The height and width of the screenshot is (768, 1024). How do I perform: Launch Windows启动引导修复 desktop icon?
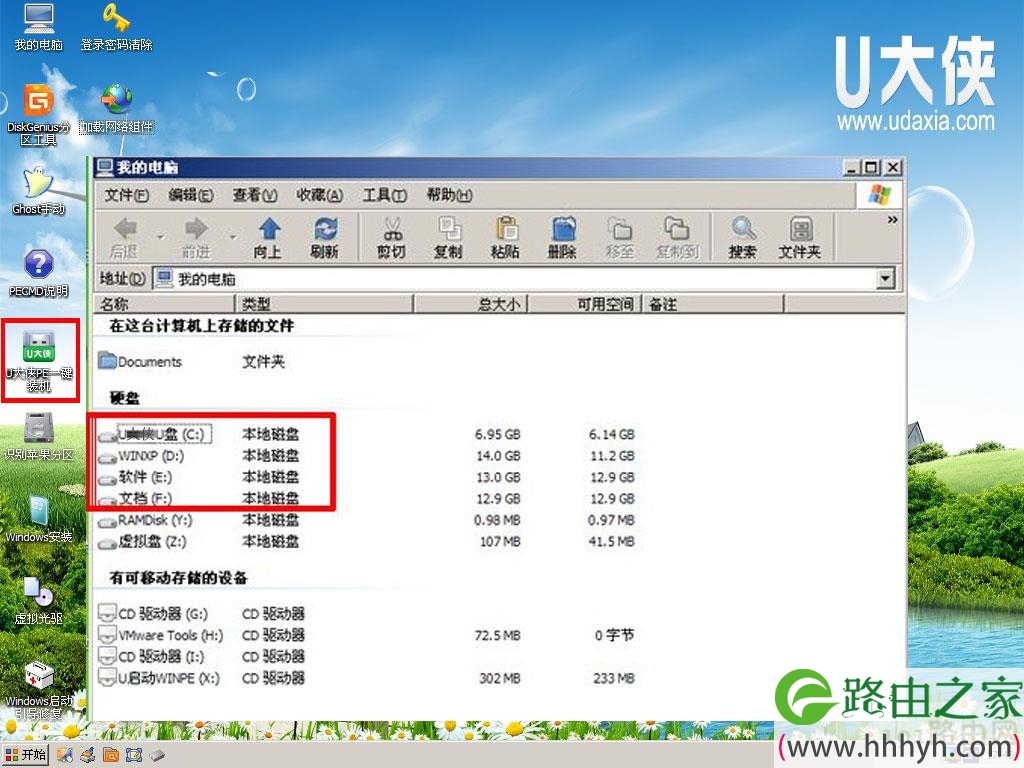coord(39,690)
